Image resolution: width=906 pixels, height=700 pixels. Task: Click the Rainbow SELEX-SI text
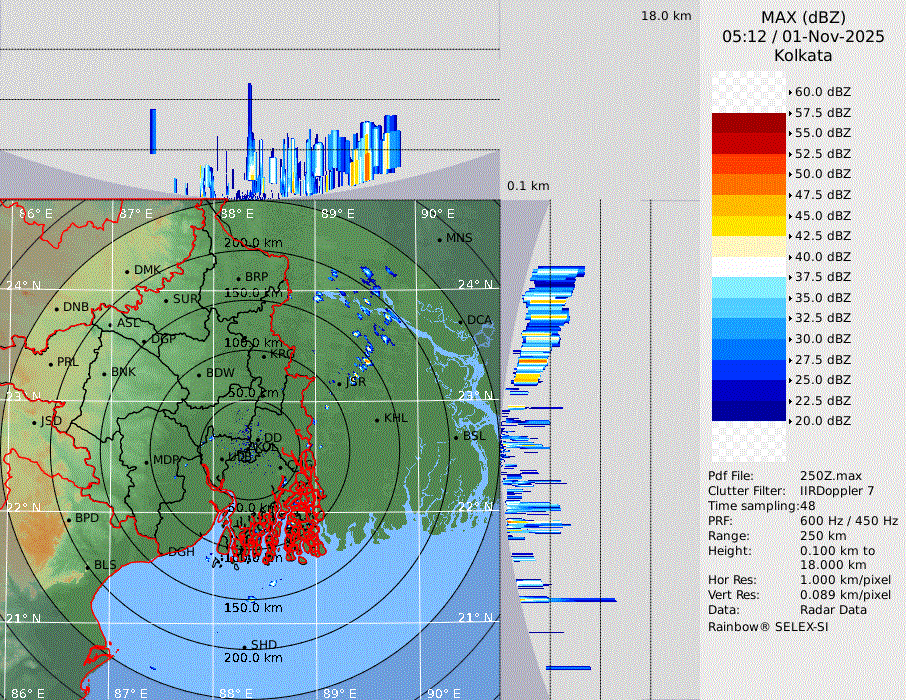pos(768,626)
